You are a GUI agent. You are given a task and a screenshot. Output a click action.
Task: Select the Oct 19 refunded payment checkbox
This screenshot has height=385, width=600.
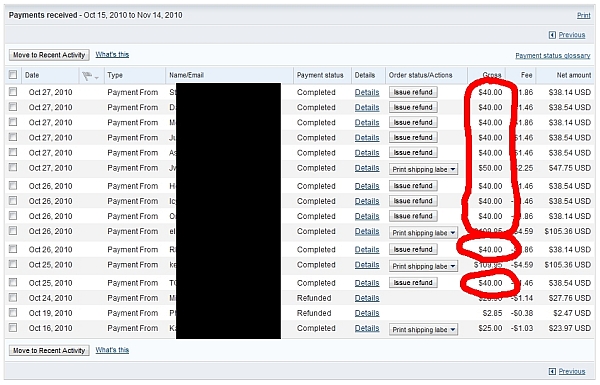click(x=13, y=312)
